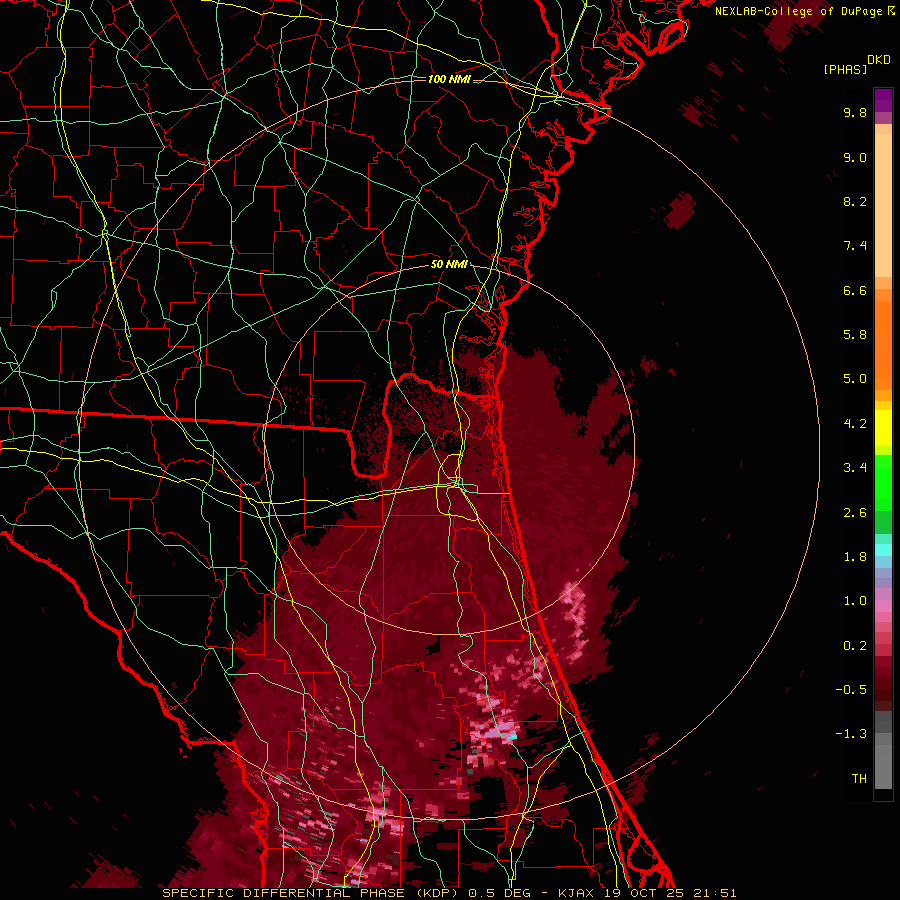This screenshot has height=900, width=900.
Task: Click the purple top segment of color bar
Action: (883, 100)
